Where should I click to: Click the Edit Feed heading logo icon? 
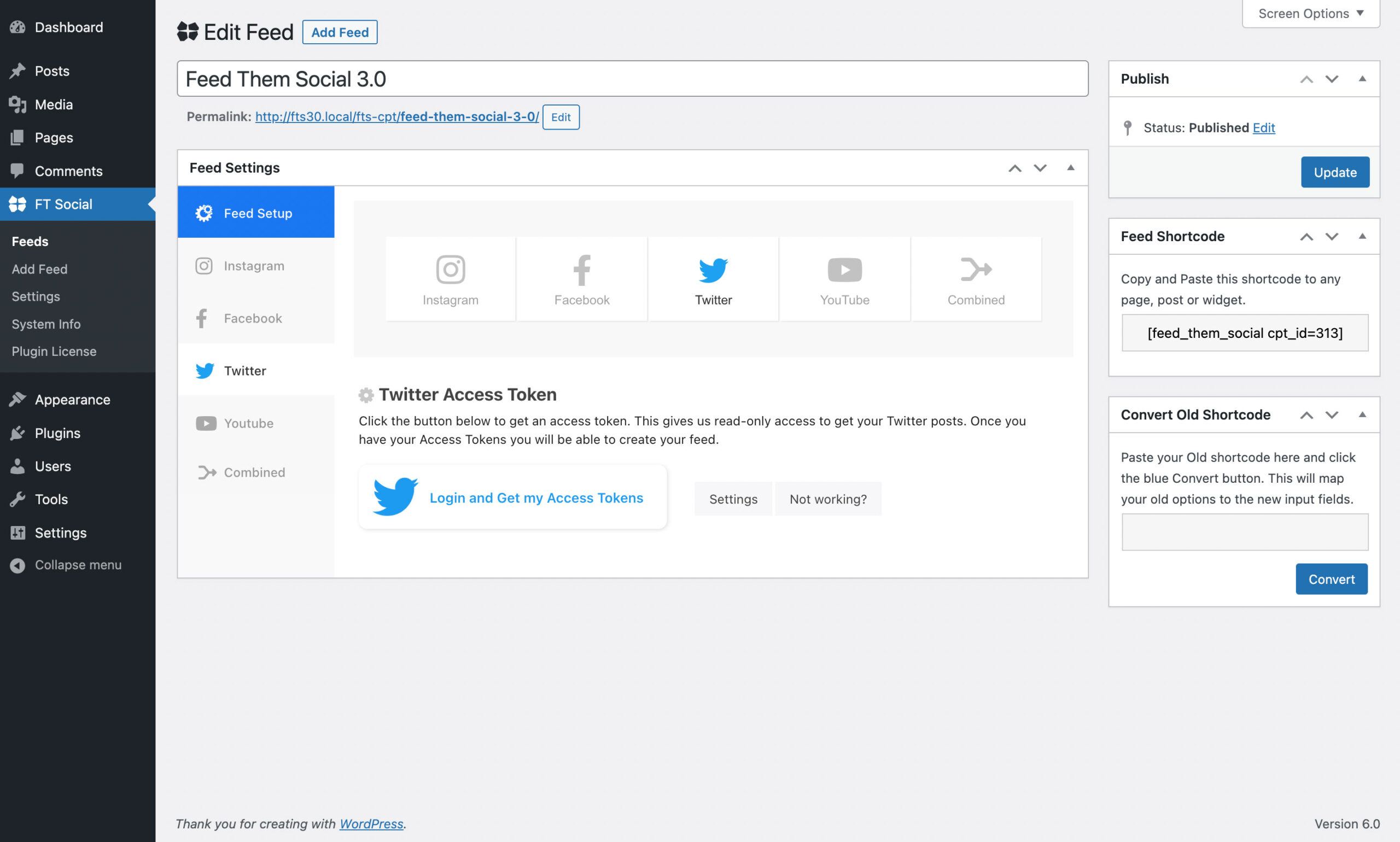[187, 32]
